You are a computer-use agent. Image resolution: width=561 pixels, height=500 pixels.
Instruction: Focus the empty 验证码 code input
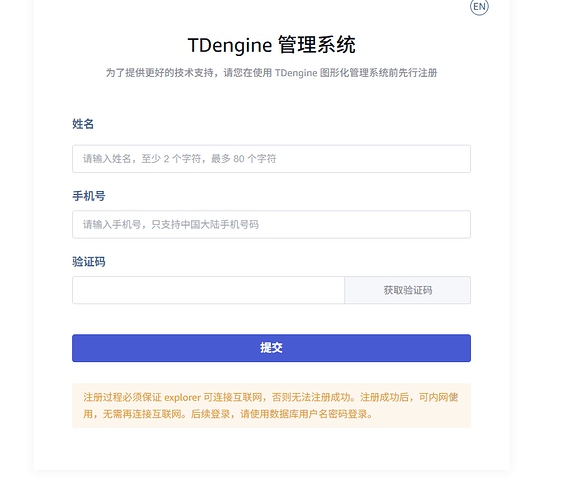(208, 290)
